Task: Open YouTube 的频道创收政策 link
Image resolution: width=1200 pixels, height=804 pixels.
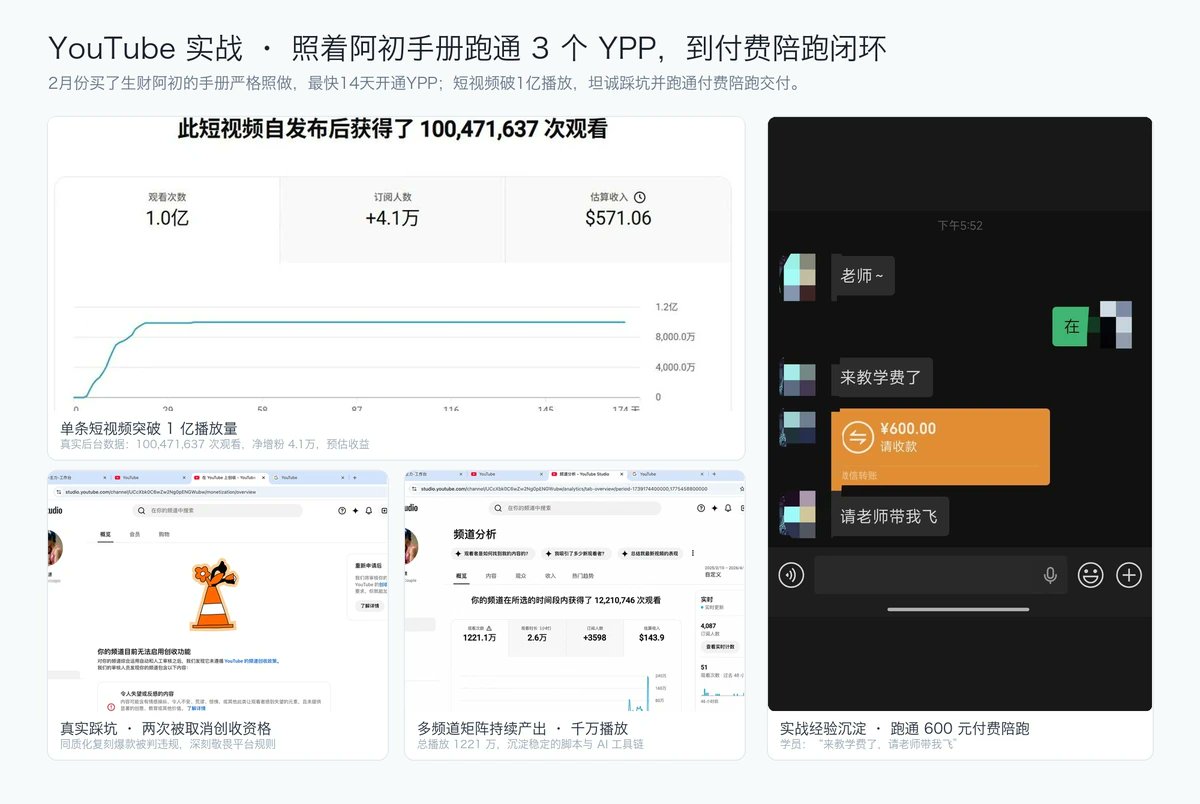Action: tap(251, 661)
